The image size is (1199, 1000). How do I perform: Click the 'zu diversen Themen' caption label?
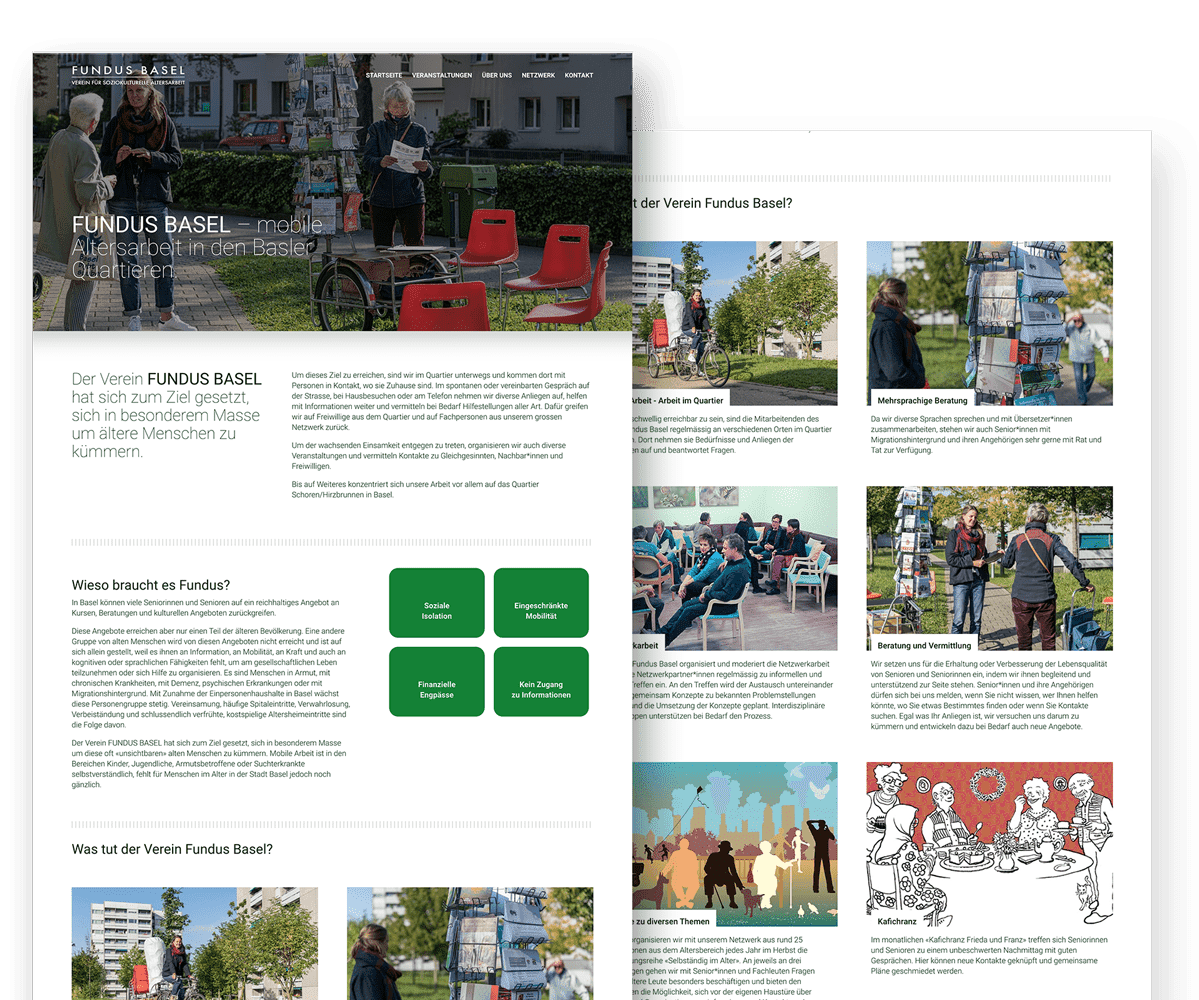(673, 921)
